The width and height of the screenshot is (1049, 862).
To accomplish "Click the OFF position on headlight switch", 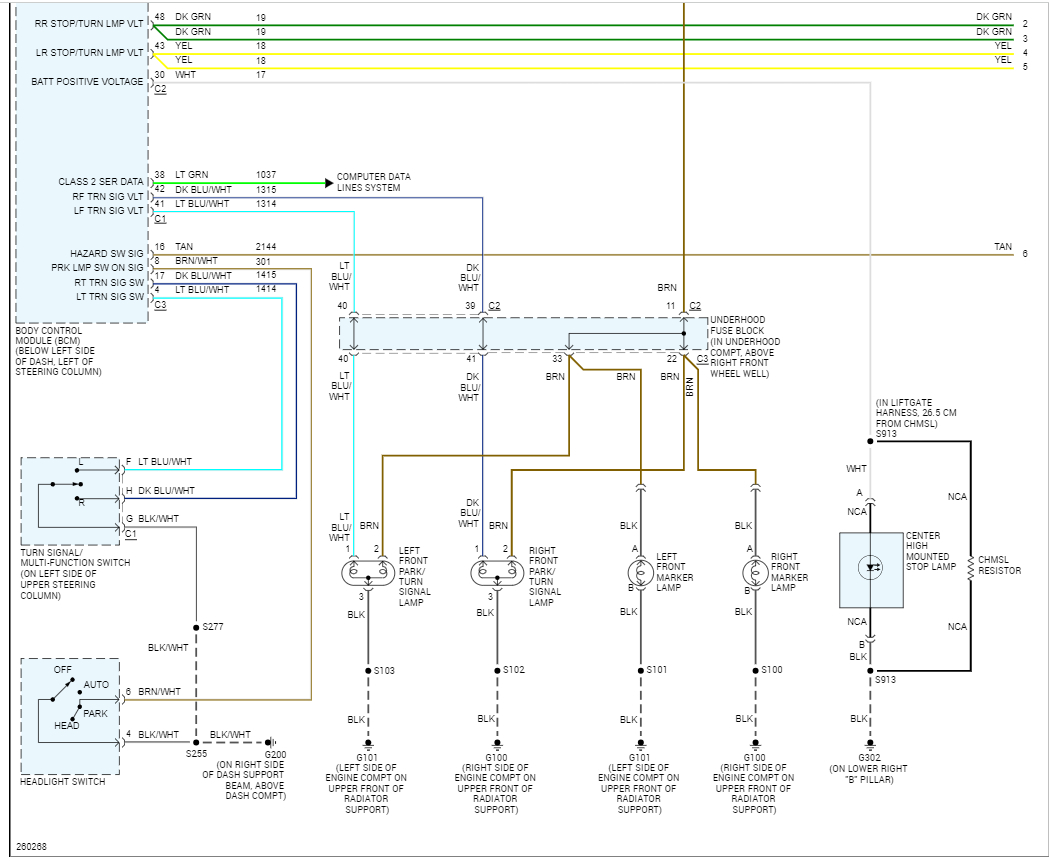I will pos(63,669).
